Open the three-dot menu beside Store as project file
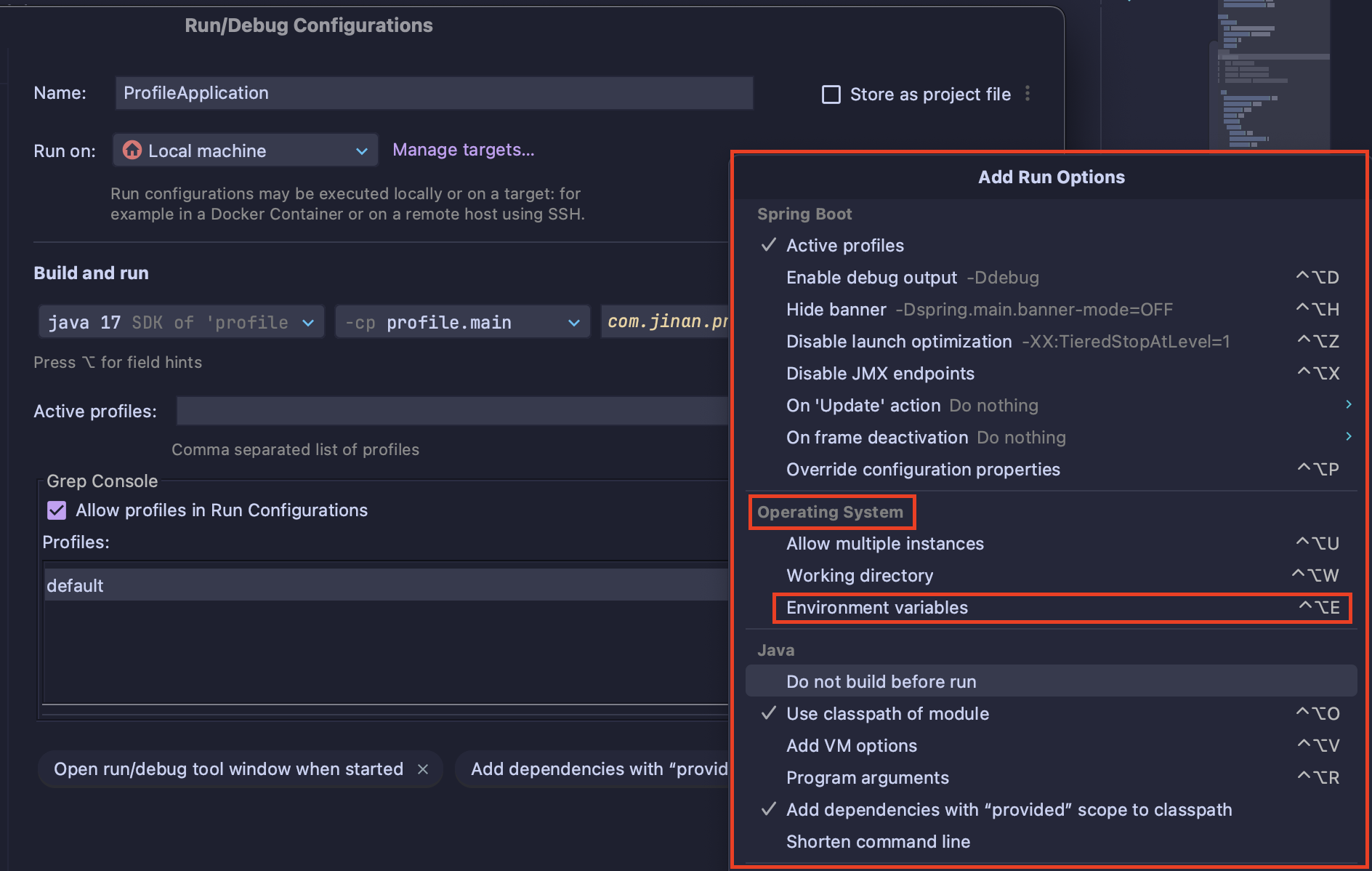This screenshot has height=871, width=1372. coord(1028,93)
